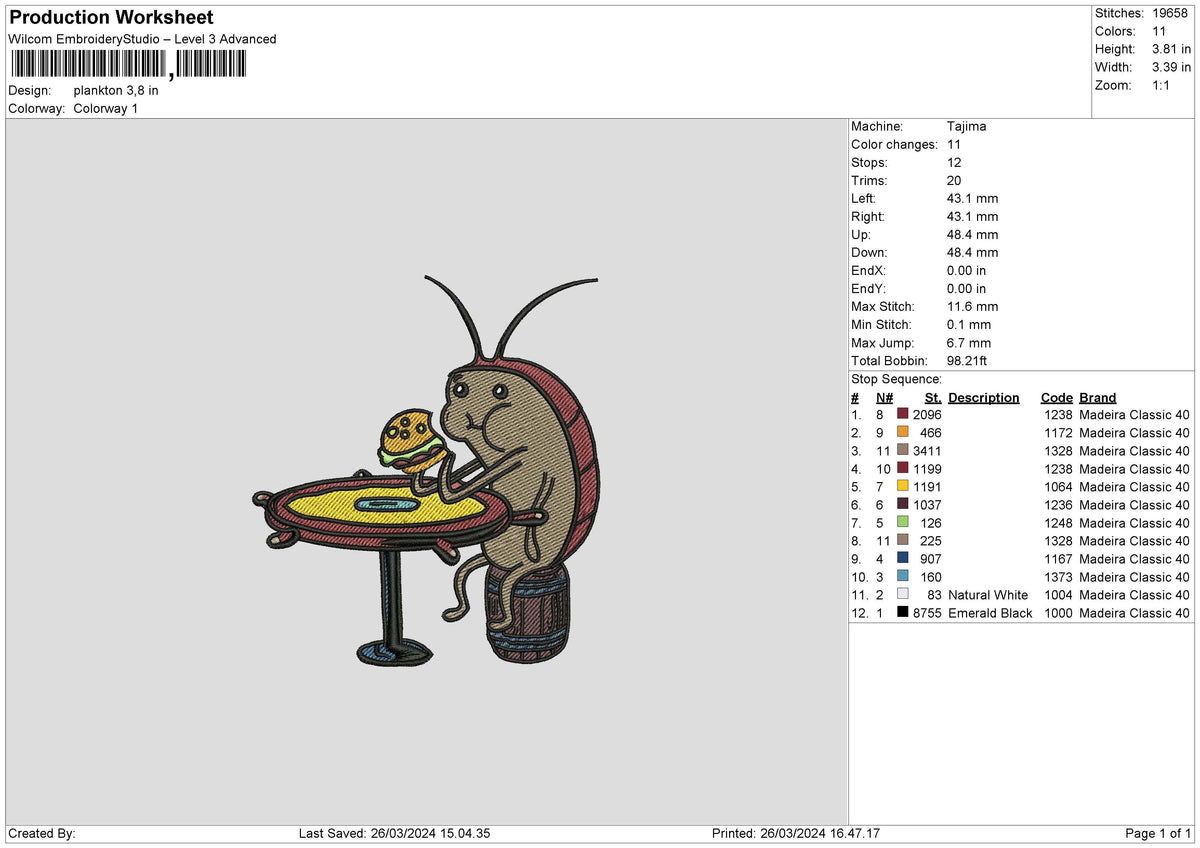This screenshot has width=1200, height=848.
Task: Click the Natural White color swatch
Action: [903, 594]
